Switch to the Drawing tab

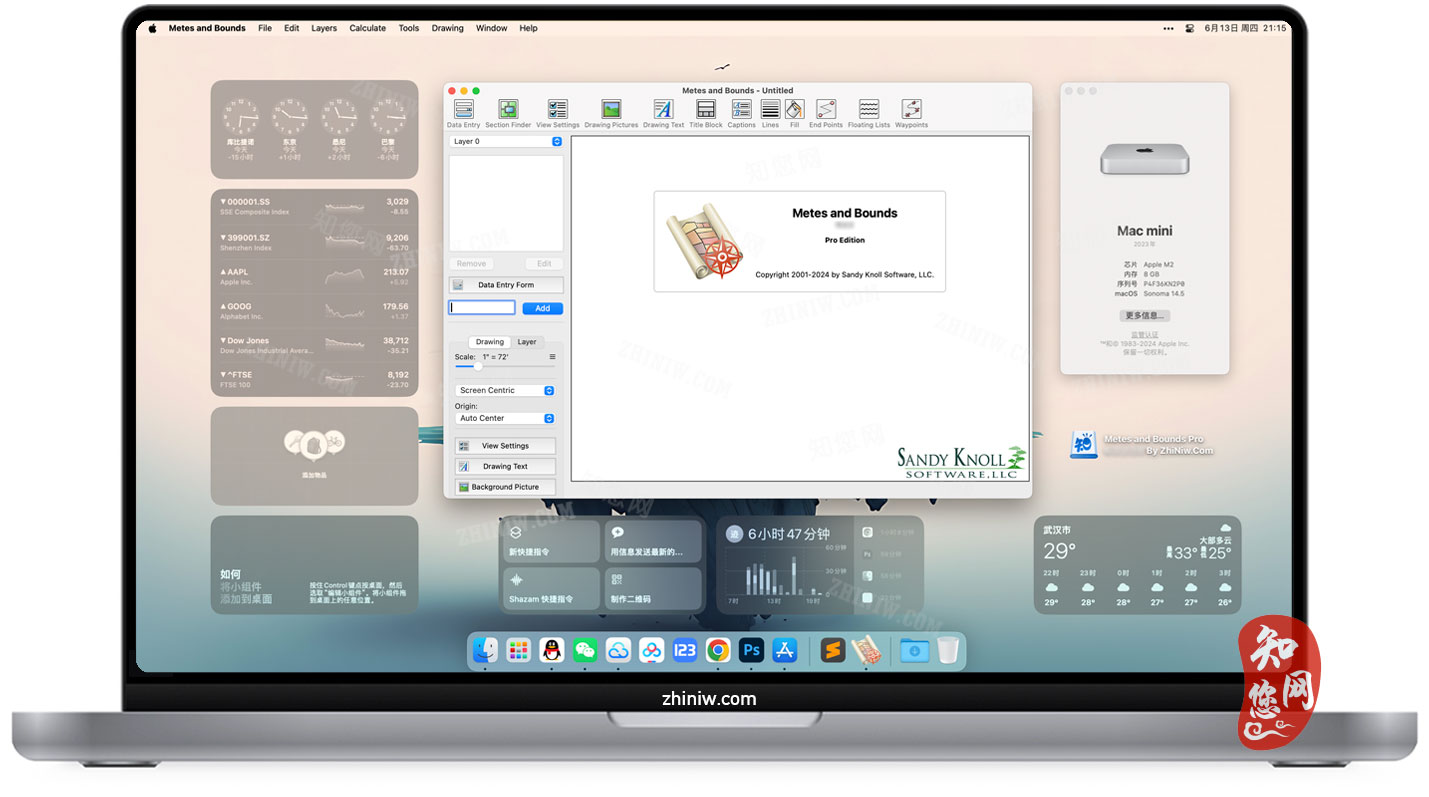(490, 342)
